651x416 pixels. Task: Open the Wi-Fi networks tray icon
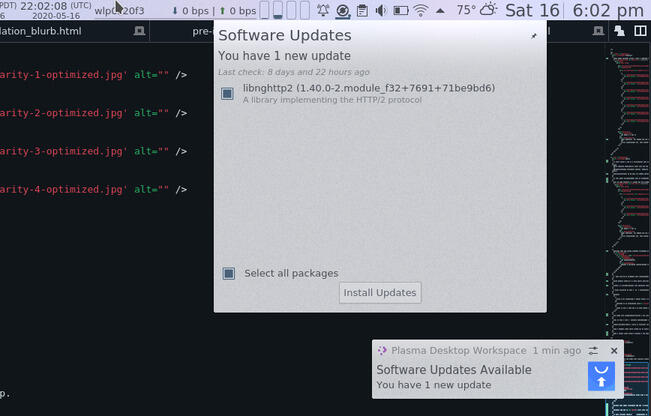tap(421, 10)
